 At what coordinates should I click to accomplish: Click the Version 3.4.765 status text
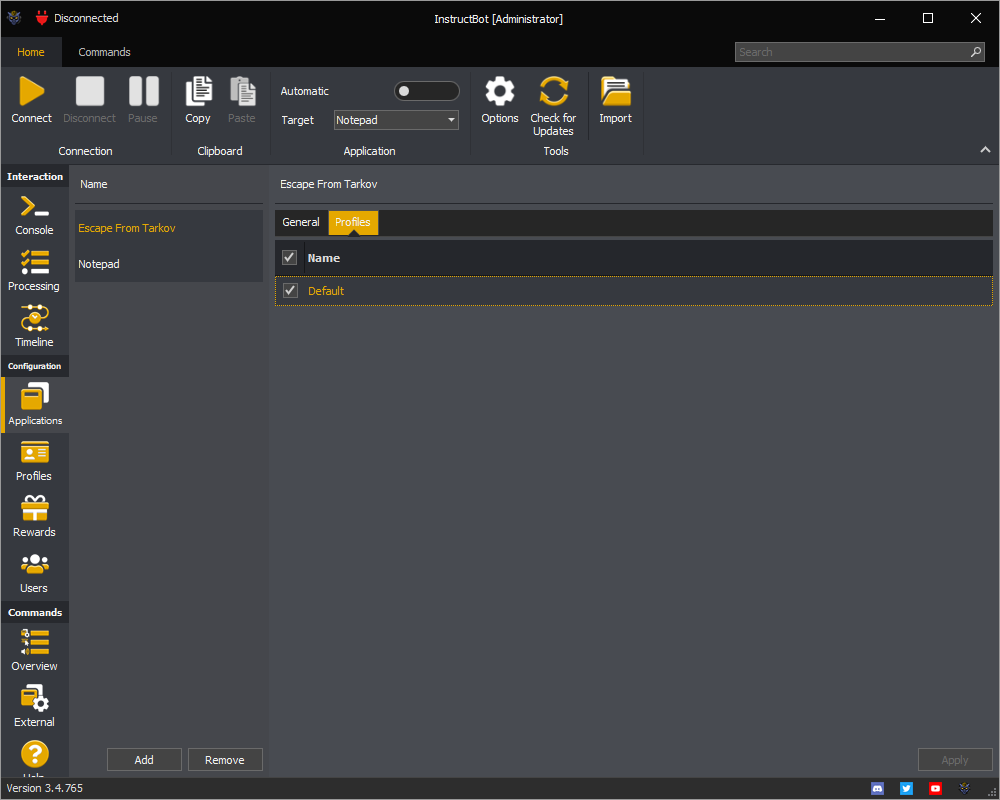[x=45, y=789]
